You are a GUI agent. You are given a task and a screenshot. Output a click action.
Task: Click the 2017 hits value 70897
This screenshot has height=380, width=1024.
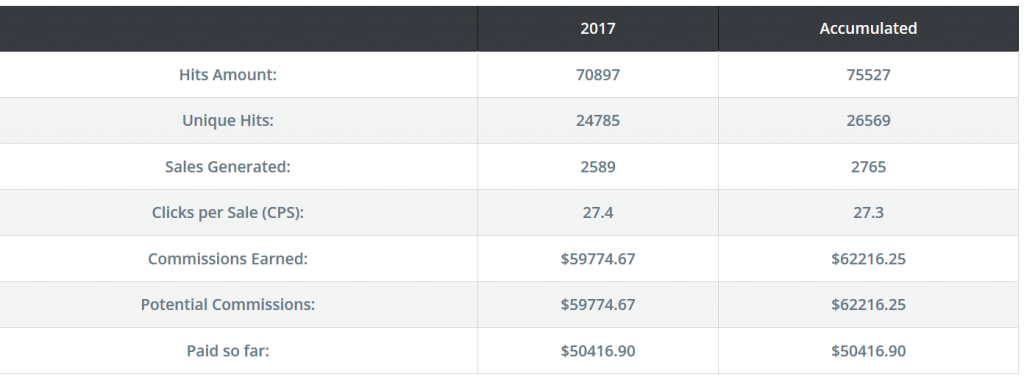(x=598, y=75)
